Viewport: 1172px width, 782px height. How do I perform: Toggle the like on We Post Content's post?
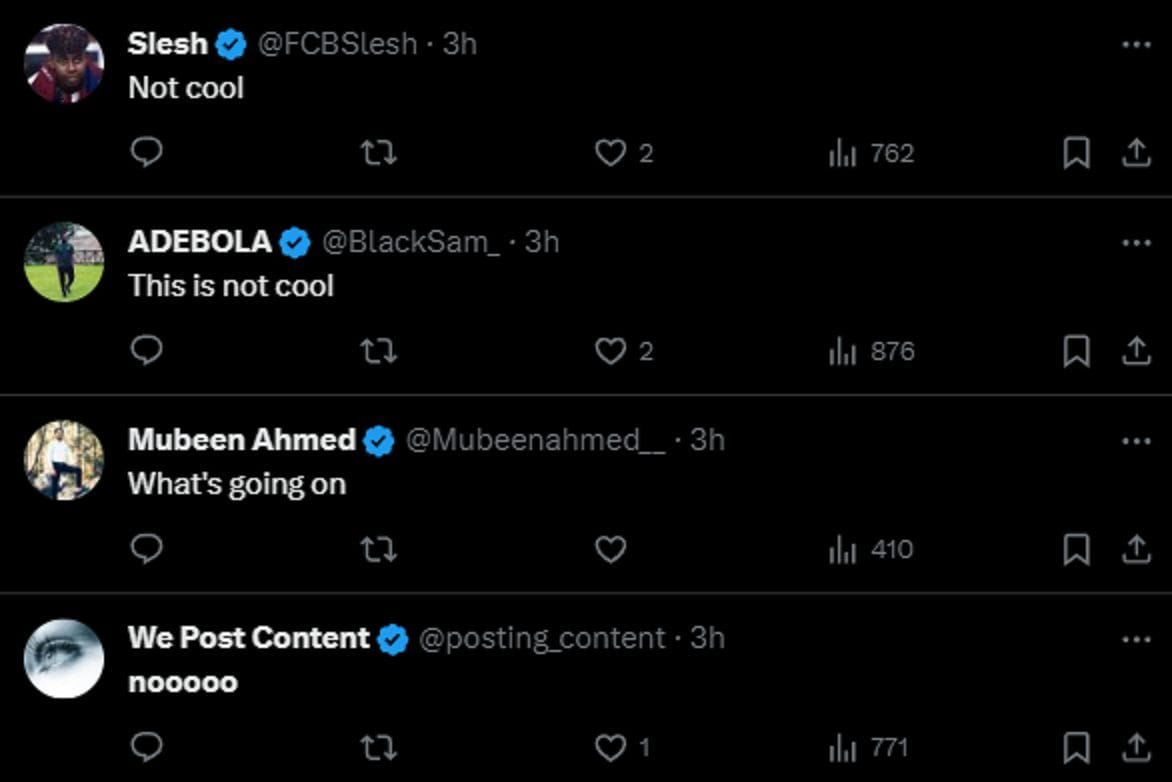[611, 746]
